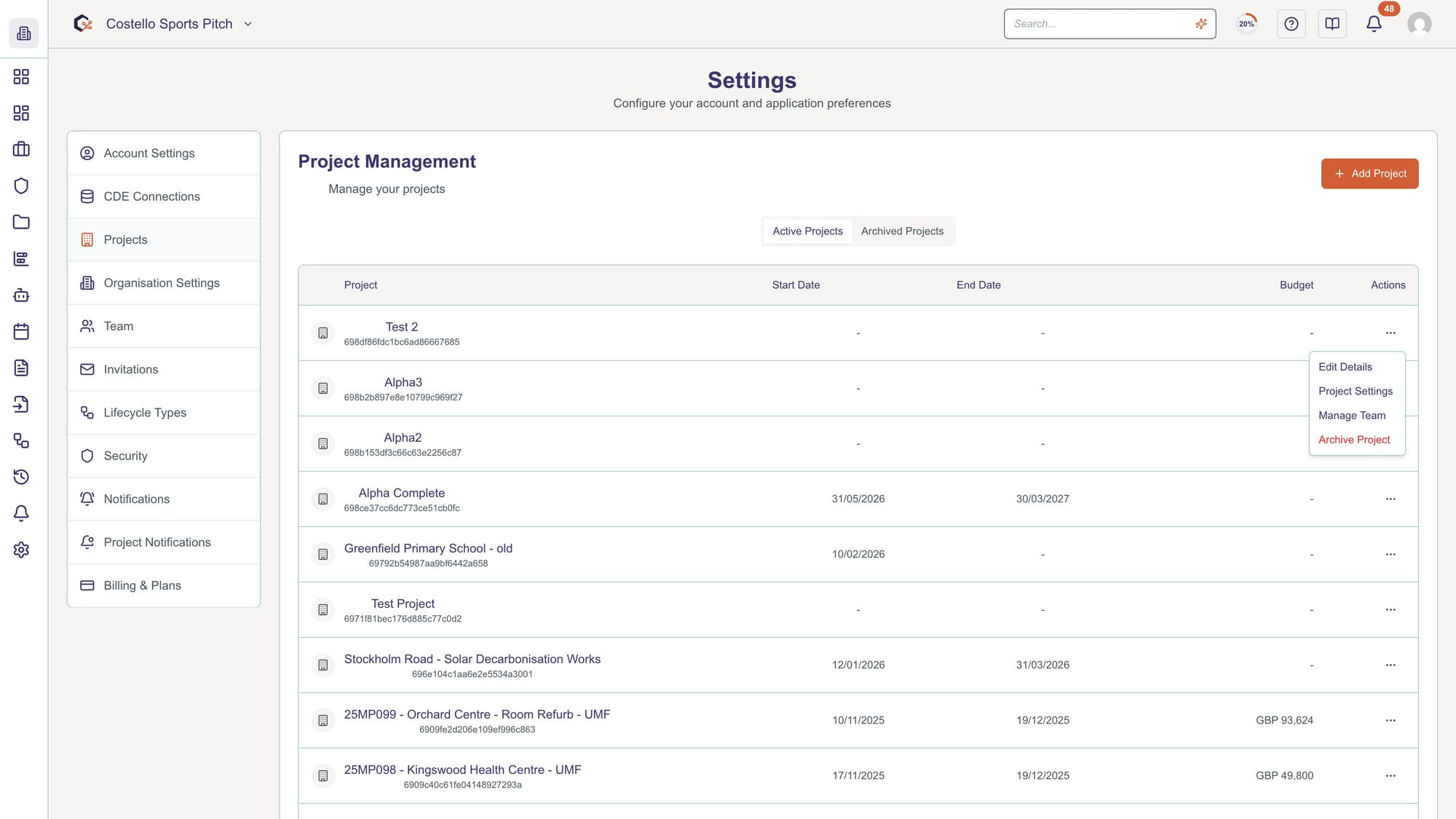Select Archive Project from the context menu
Screen dimensions: 1456x819
coord(1353,439)
